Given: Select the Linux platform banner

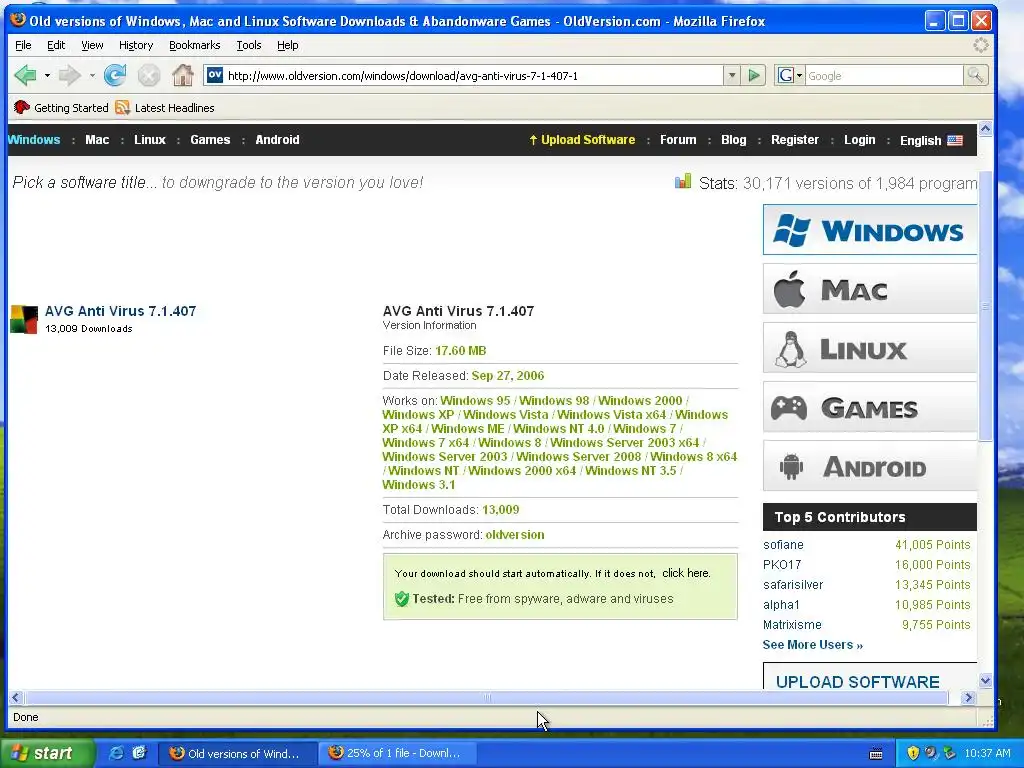Looking at the screenshot, I should pos(870,348).
